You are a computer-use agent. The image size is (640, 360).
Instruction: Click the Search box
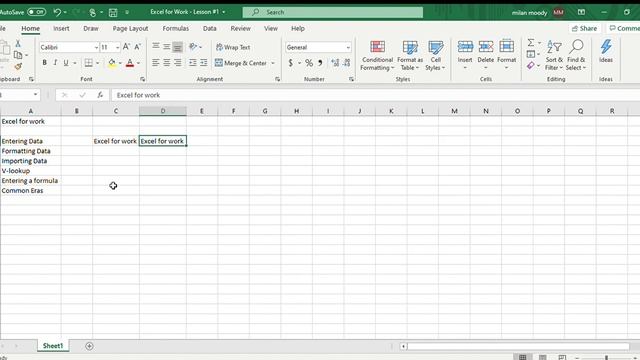point(333,12)
